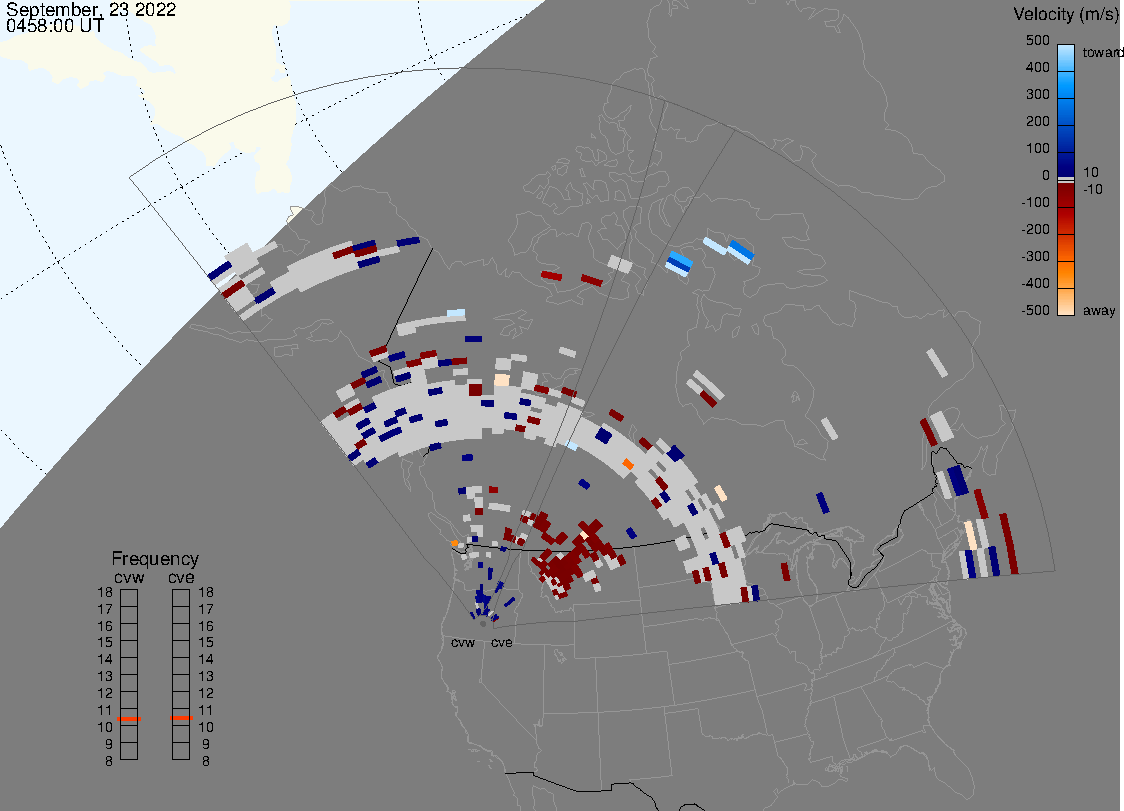Click the '100' velocity scale label

1037,148
